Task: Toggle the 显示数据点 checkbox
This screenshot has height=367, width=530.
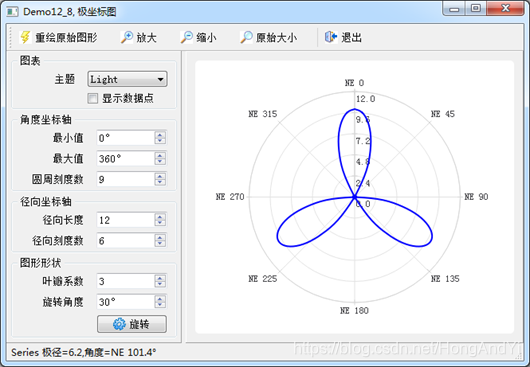Action: (93, 98)
